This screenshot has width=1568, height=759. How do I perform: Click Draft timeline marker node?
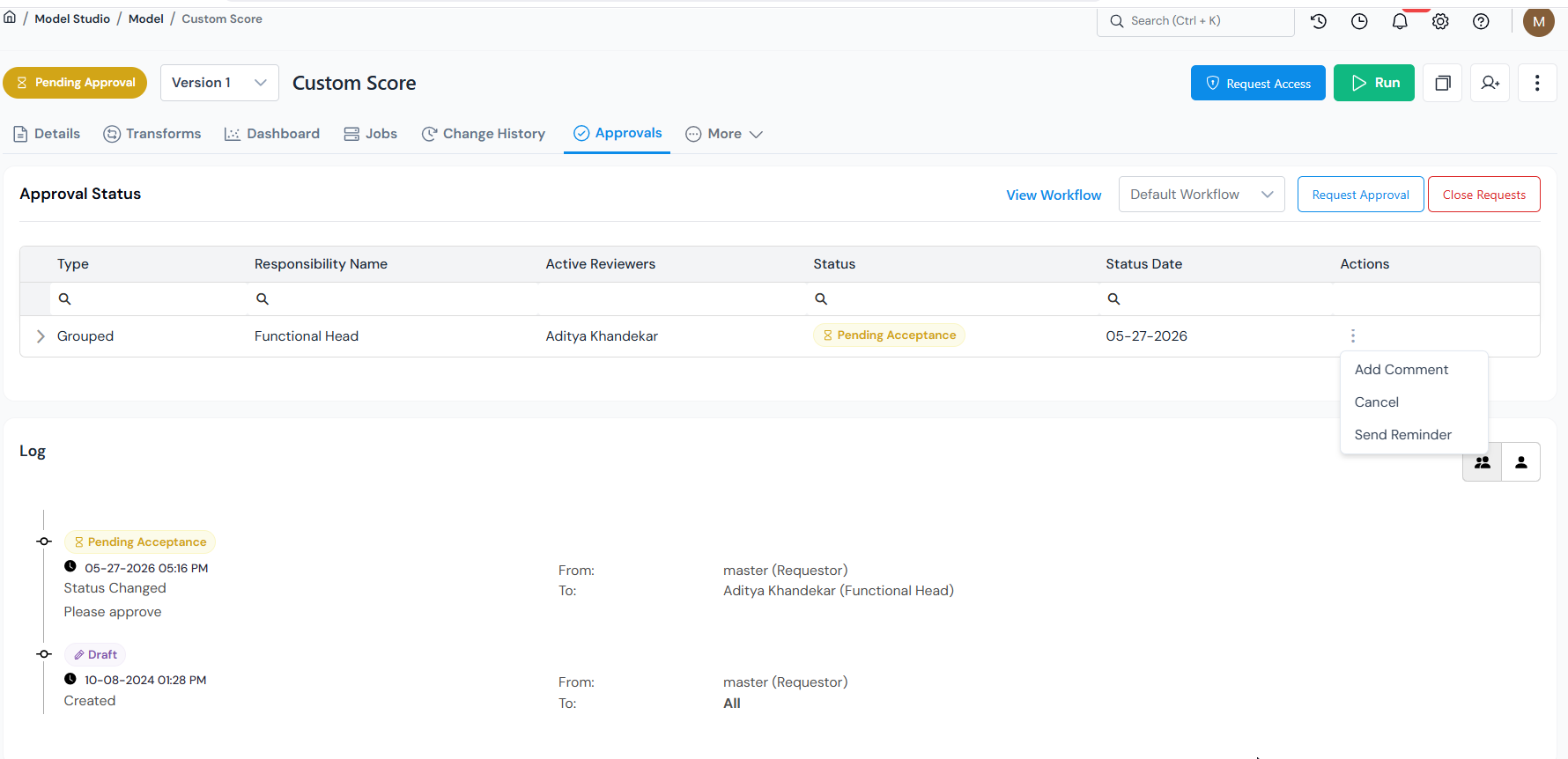(44, 654)
